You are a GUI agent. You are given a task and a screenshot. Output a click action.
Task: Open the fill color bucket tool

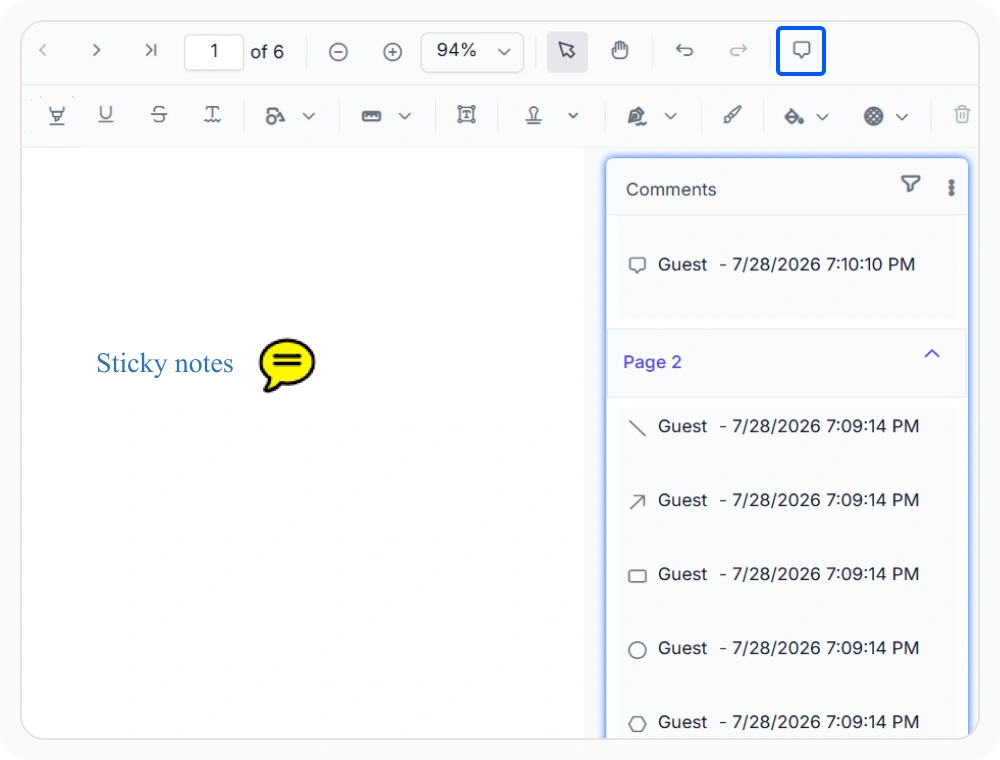click(x=794, y=117)
